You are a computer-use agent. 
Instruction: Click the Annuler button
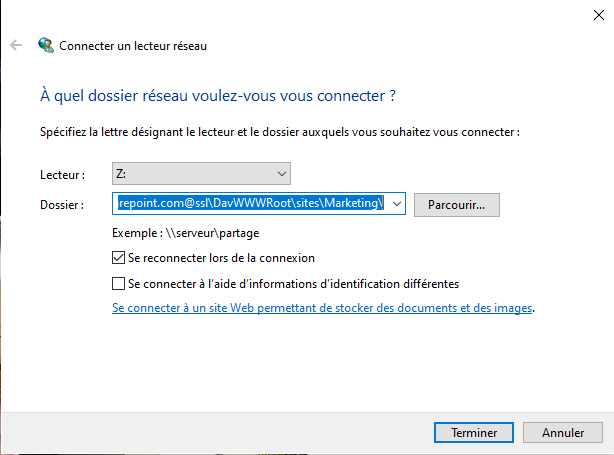point(563,433)
